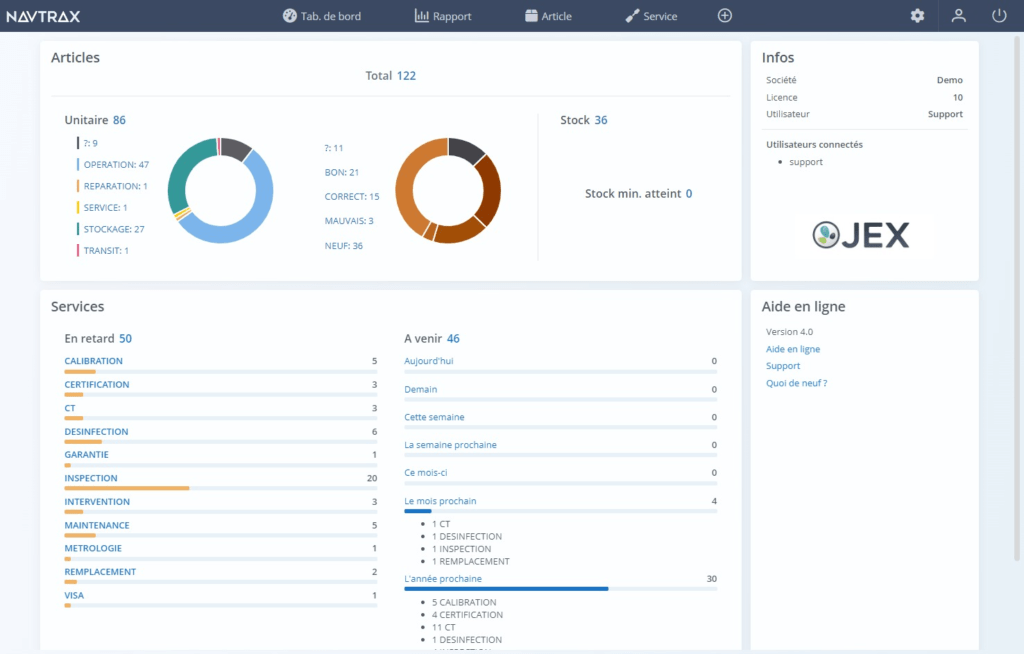Viewport: 1024px width, 654px height.
Task: Open the settings gear icon
Action: click(917, 15)
